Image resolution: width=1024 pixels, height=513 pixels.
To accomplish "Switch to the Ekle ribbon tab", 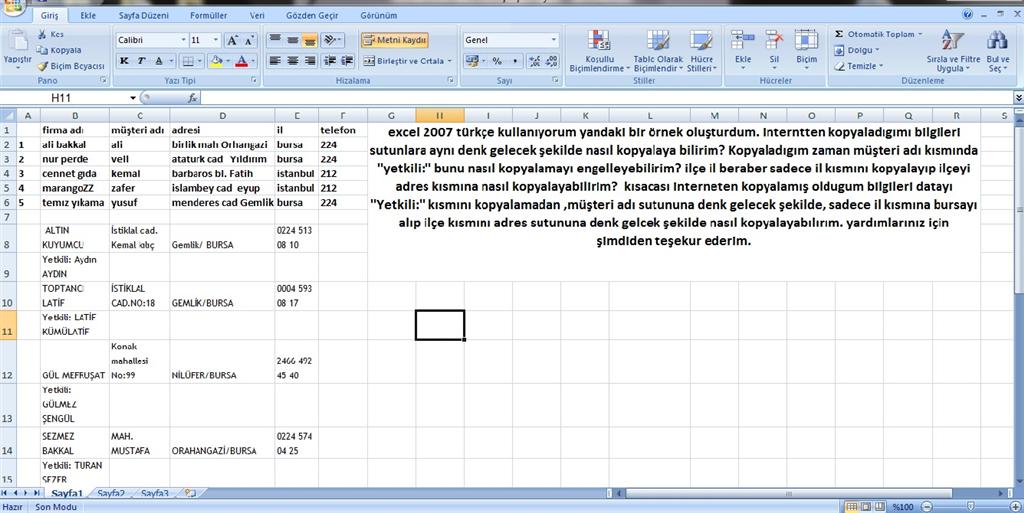I will pyautogui.click(x=88, y=15).
